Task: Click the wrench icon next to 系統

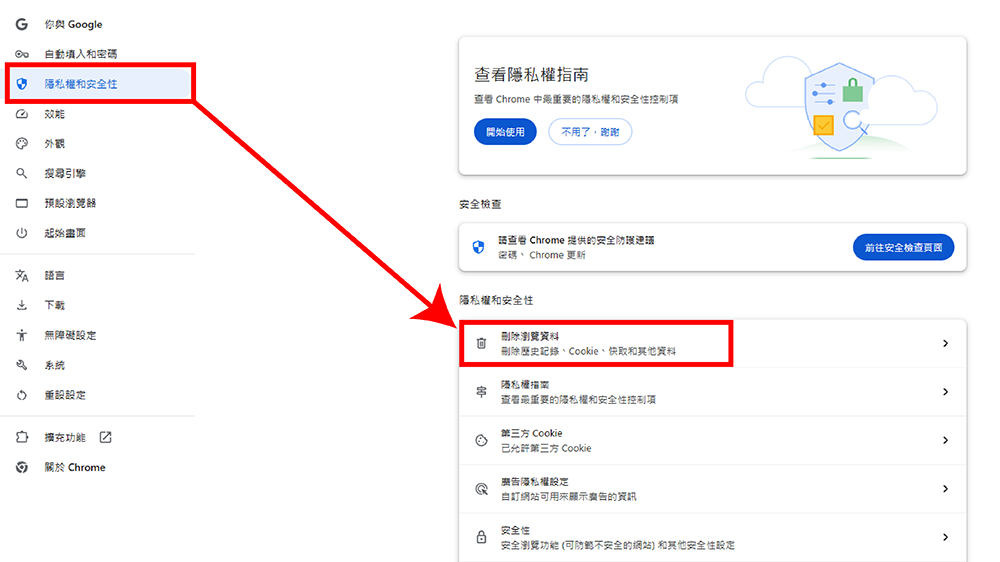Action: point(21,365)
